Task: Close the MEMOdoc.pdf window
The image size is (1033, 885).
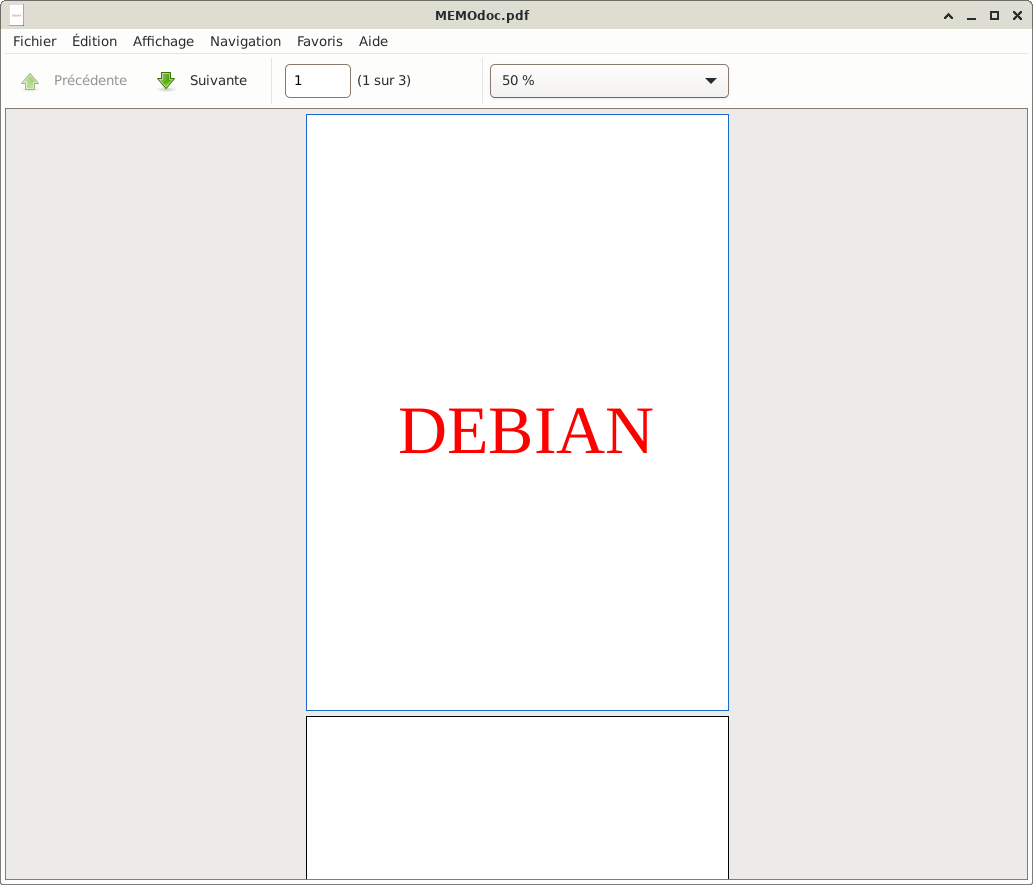Action: [1017, 16]
